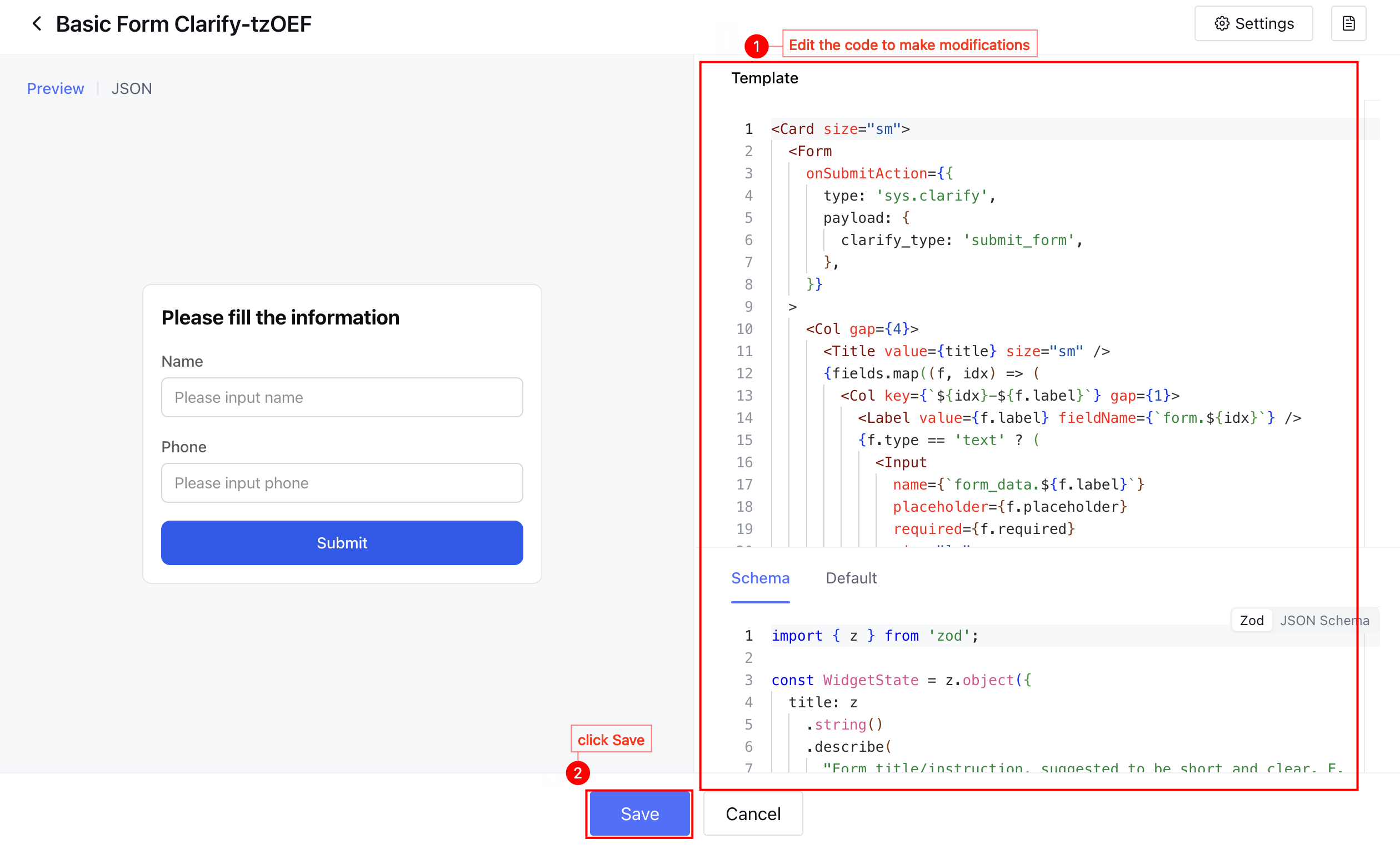Click the import zod line in the schema editor

[874, 635]
